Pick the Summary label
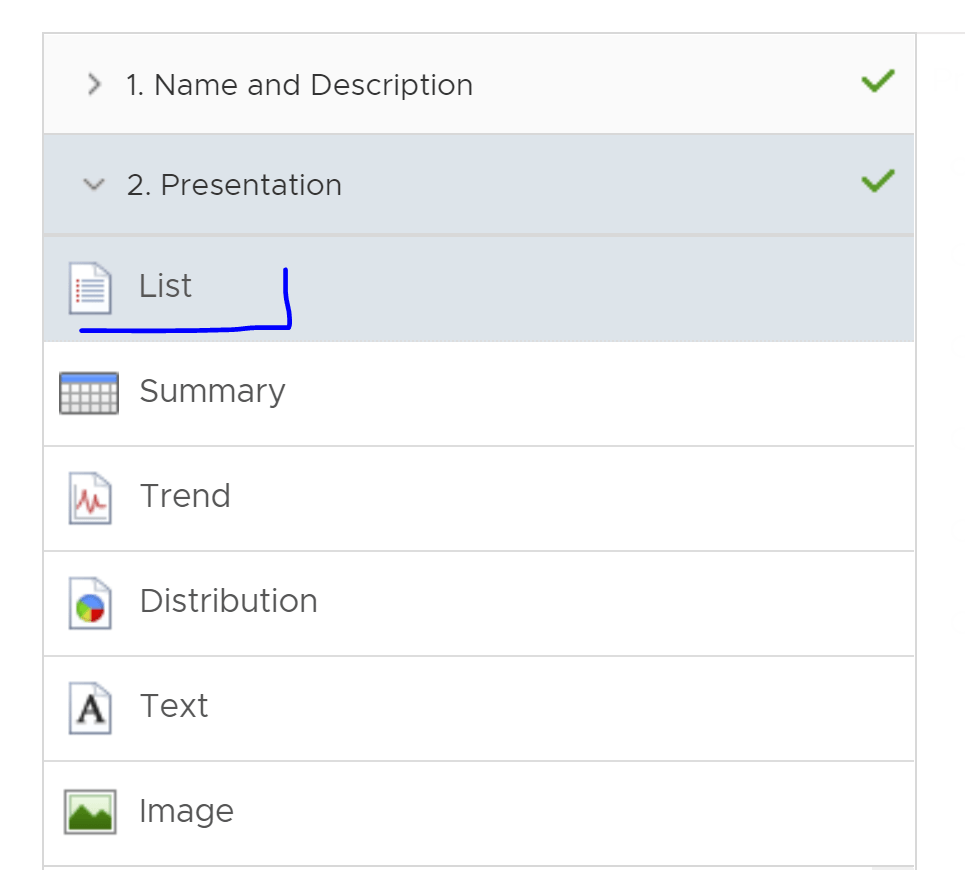 [212, 391]
